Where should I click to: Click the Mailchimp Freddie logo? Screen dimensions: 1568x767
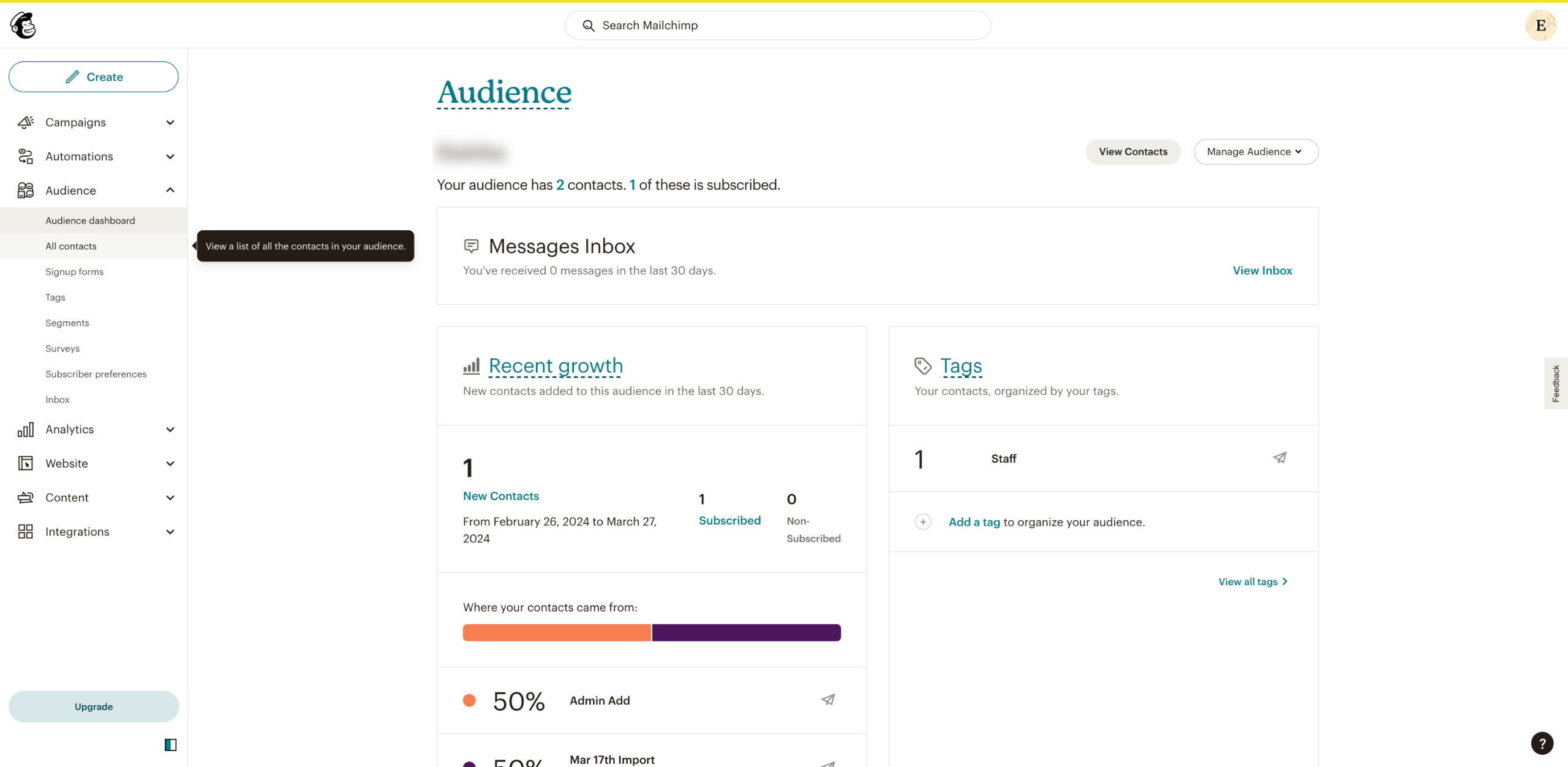[23, 25]
